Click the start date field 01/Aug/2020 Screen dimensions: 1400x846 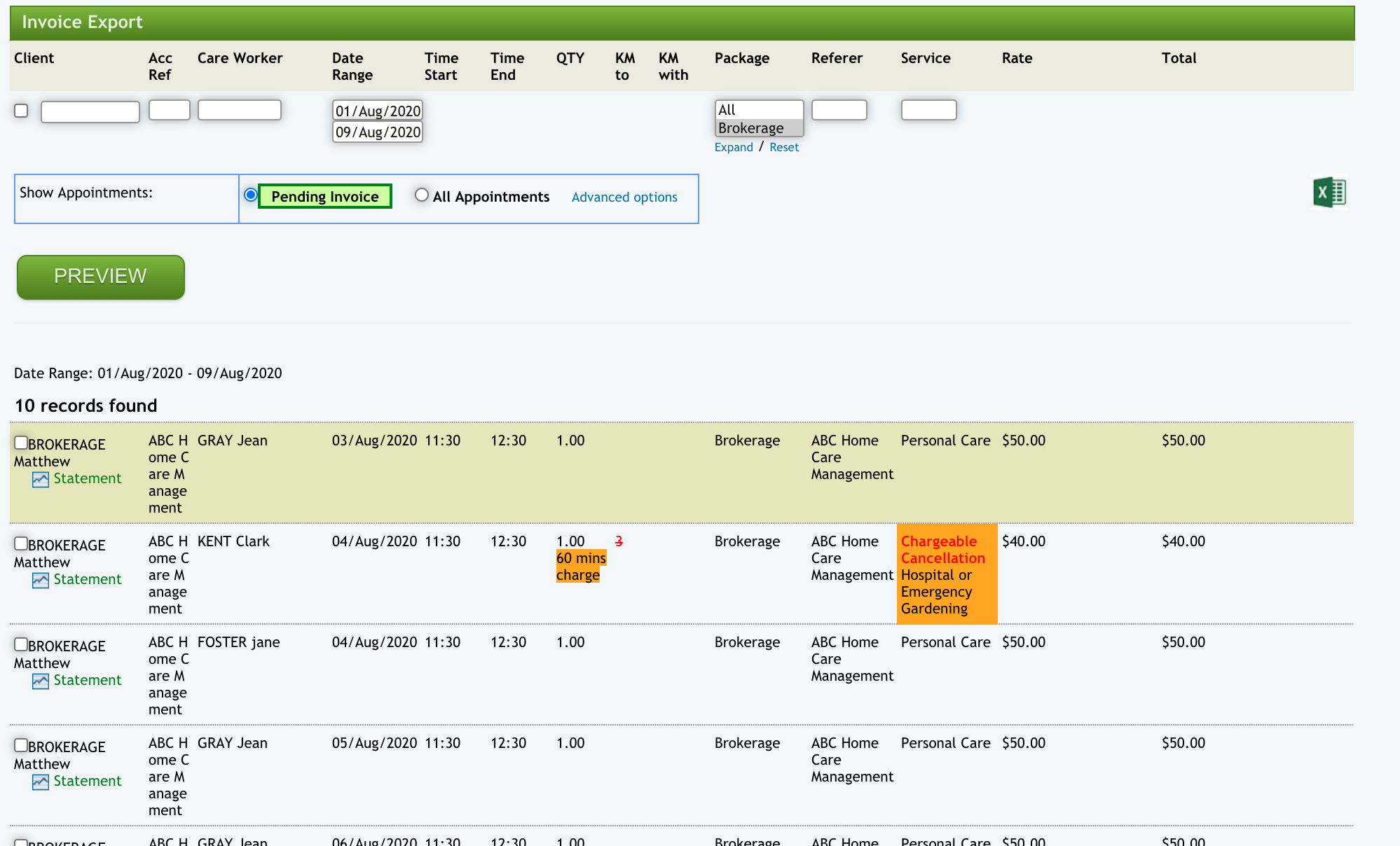pos(378,111)
